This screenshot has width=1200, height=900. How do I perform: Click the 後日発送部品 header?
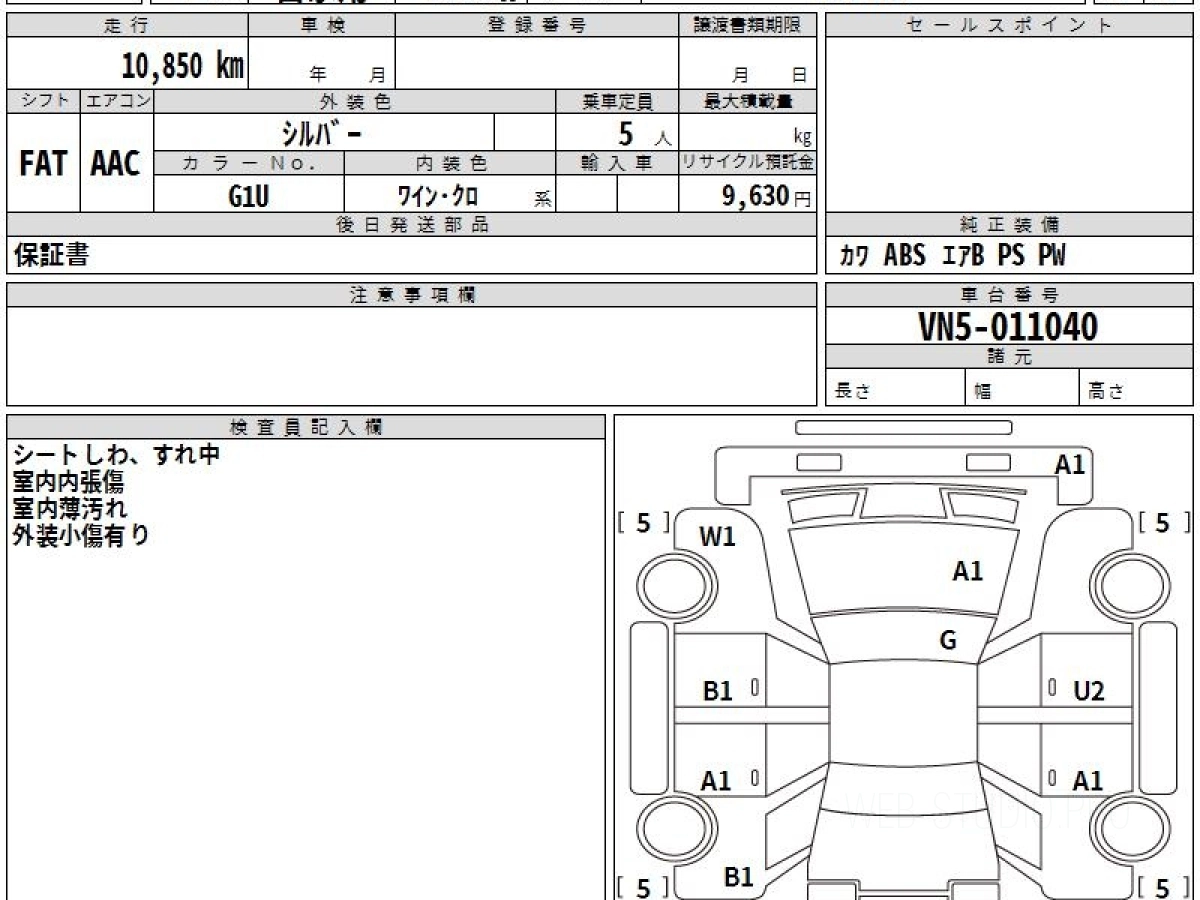tap(411, 225)
